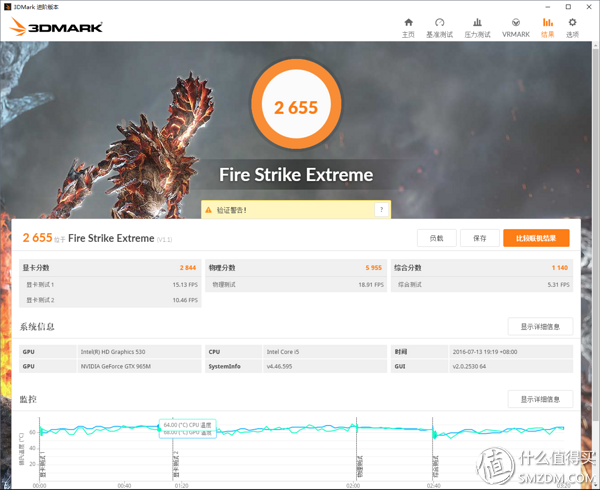The width and height of the screenshot is (600, 490).
Task: Maximize the 3DMark window
Action: coord(569,7)
